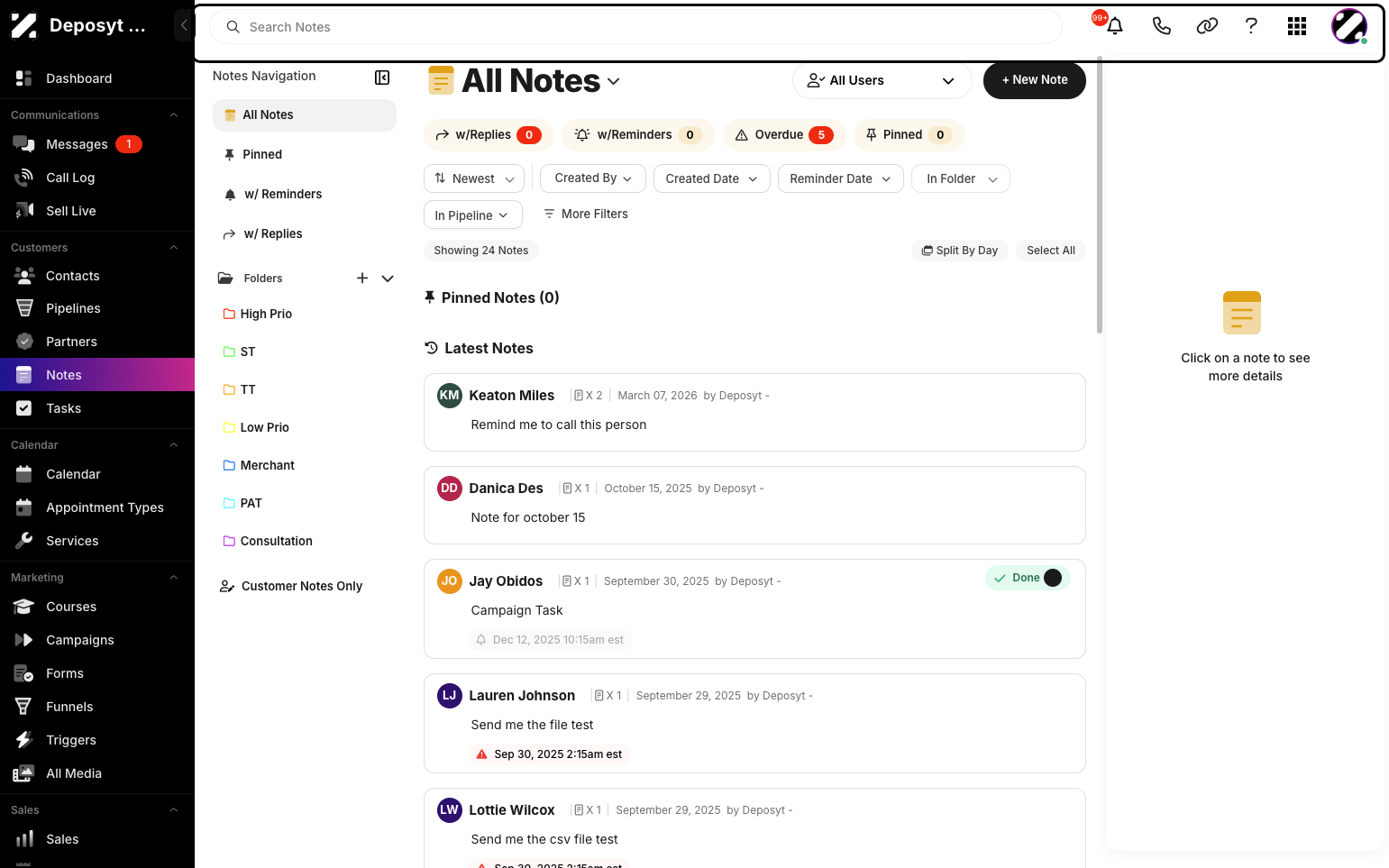Screen dimensions: 1389x868
Task: Add a new folder with plus icon
Action: 362,279
